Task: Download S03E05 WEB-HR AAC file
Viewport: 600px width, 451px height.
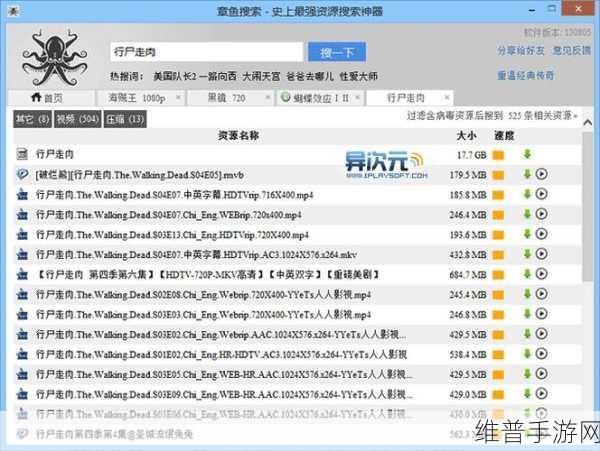Action: click(527, 373)
